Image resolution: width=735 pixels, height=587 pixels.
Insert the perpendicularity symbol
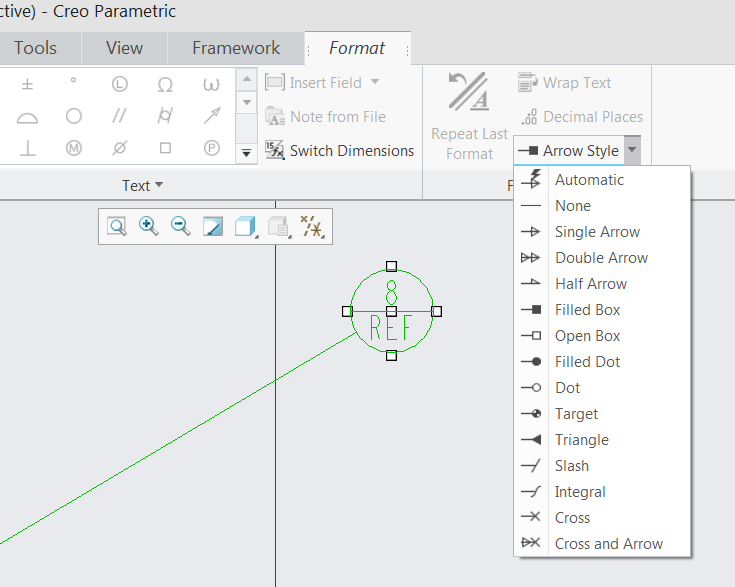(28, 148)
